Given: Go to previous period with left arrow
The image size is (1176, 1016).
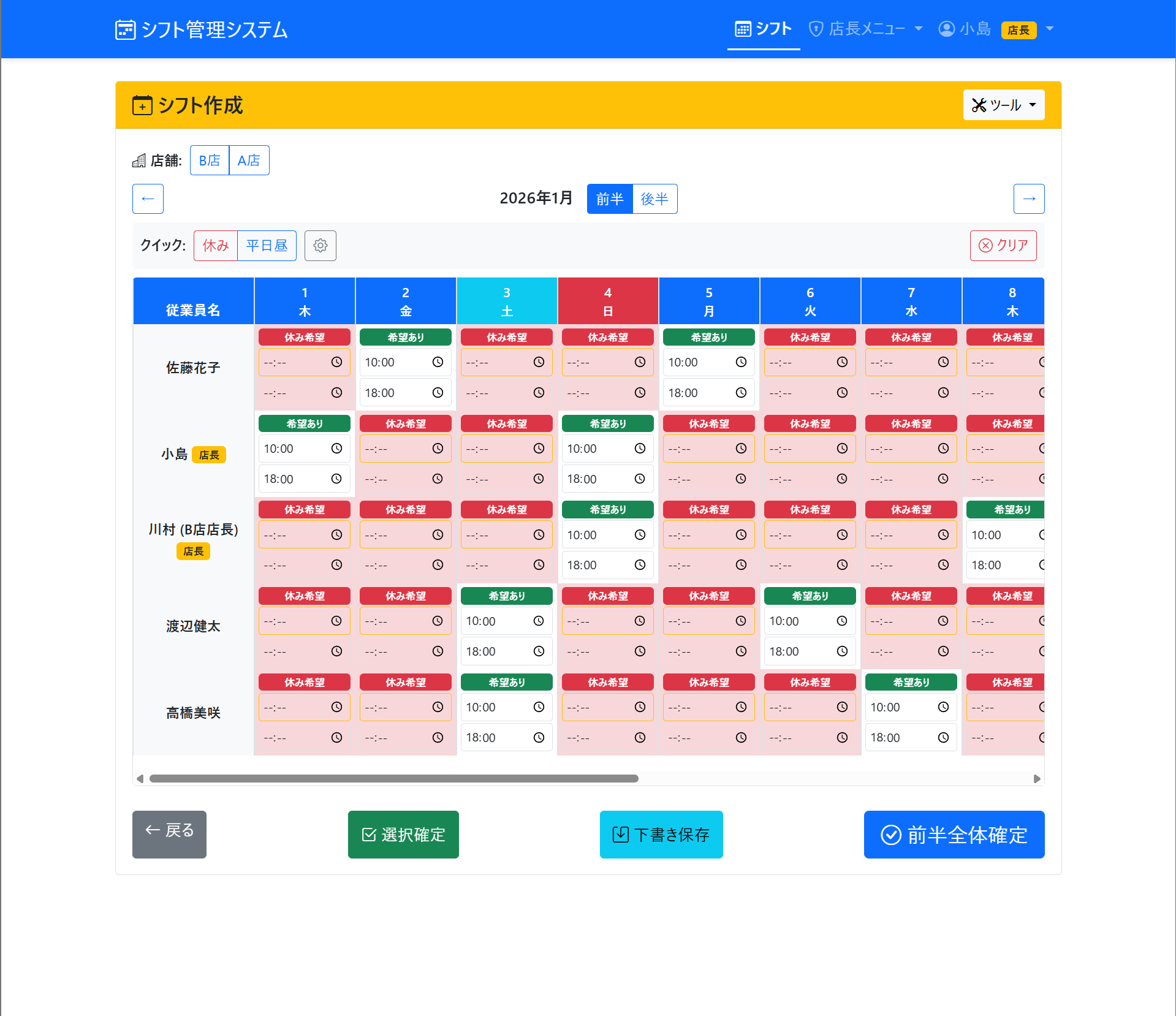Looking at the screenshot, I should (148, 199).
